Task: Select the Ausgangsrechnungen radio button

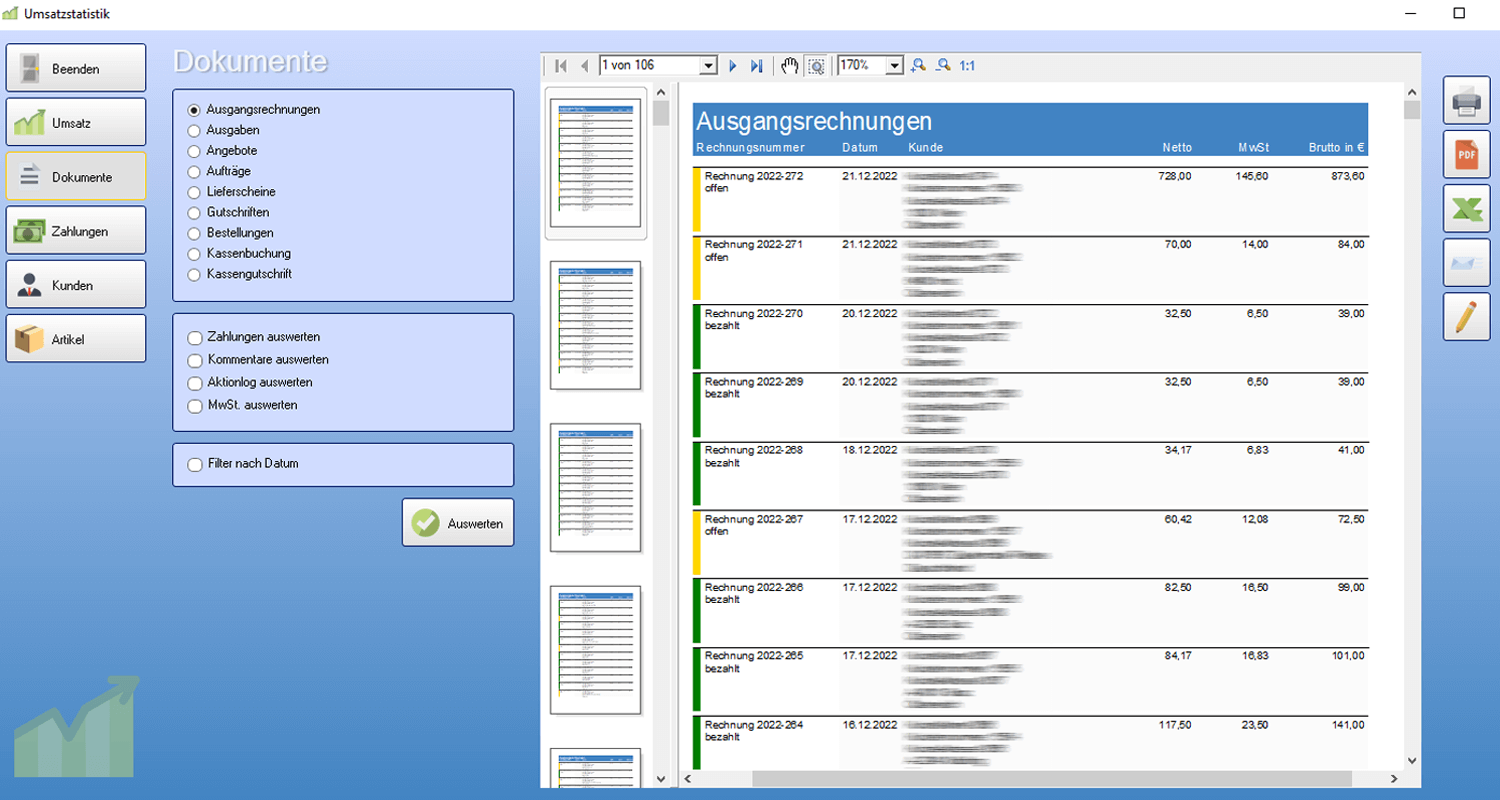Action: pos(194,110)
